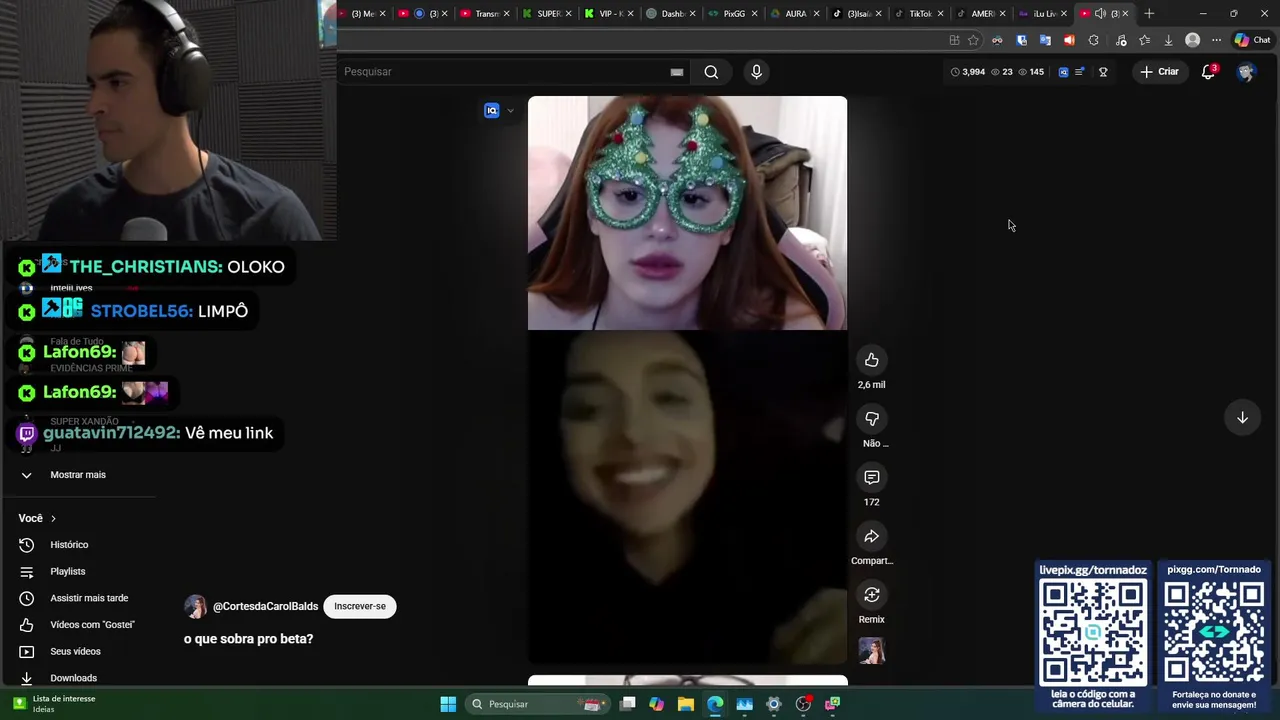The image size is (1280, 720).
Task: Open the account avatar menu
Action: (1245, 72)
